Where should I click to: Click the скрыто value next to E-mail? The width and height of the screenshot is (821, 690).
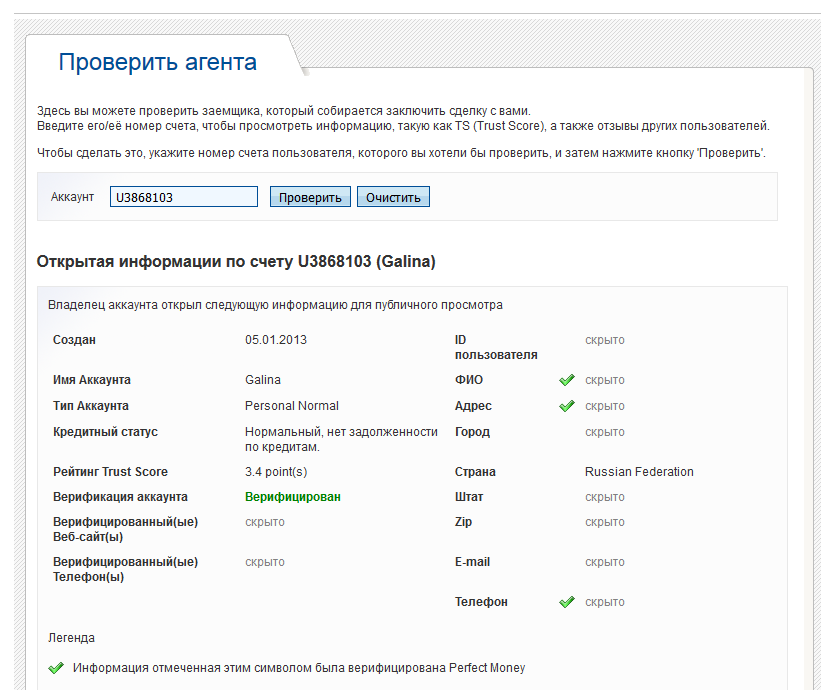click(x=604, y=562)
